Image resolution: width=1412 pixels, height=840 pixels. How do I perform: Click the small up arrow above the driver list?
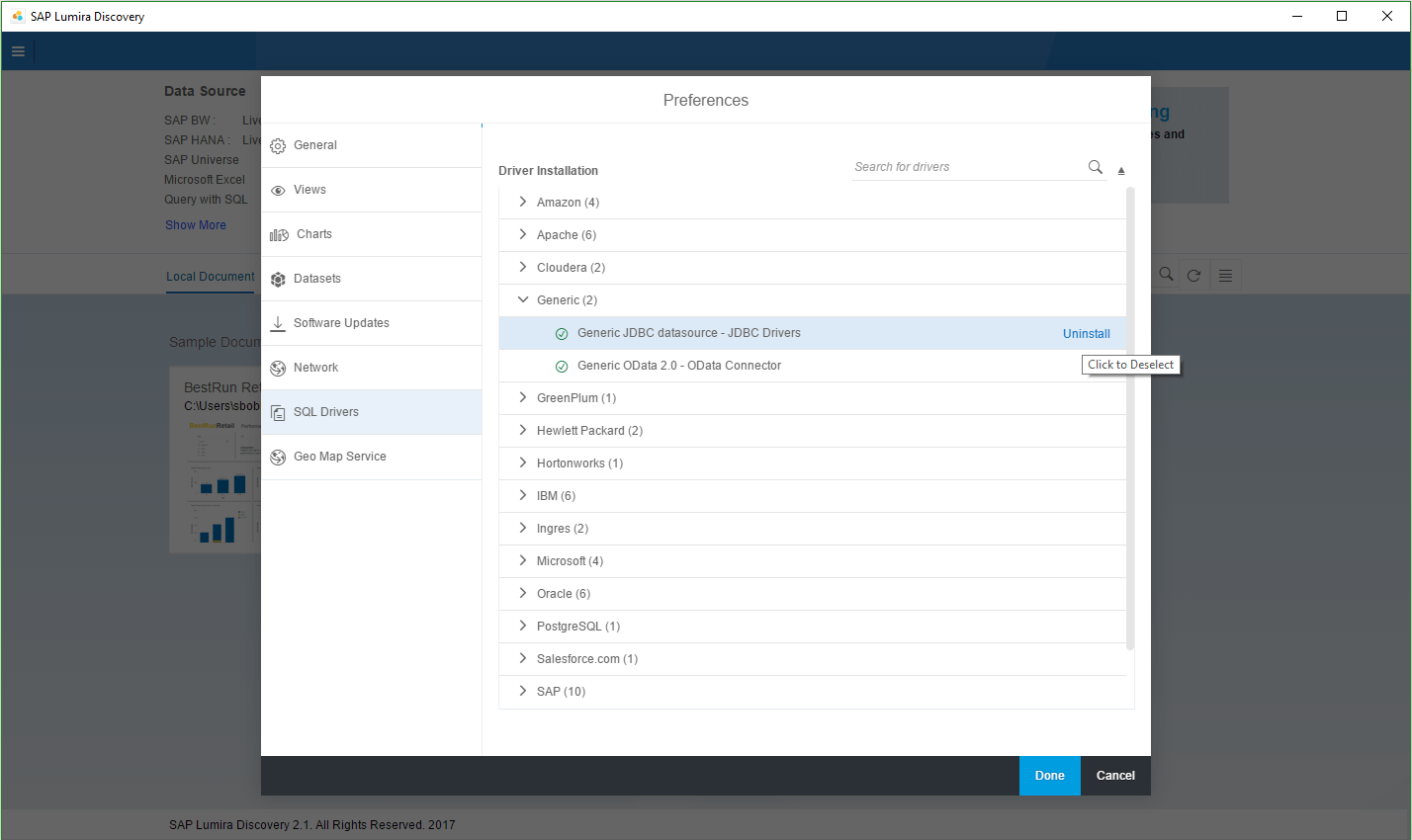point(1121,171)
